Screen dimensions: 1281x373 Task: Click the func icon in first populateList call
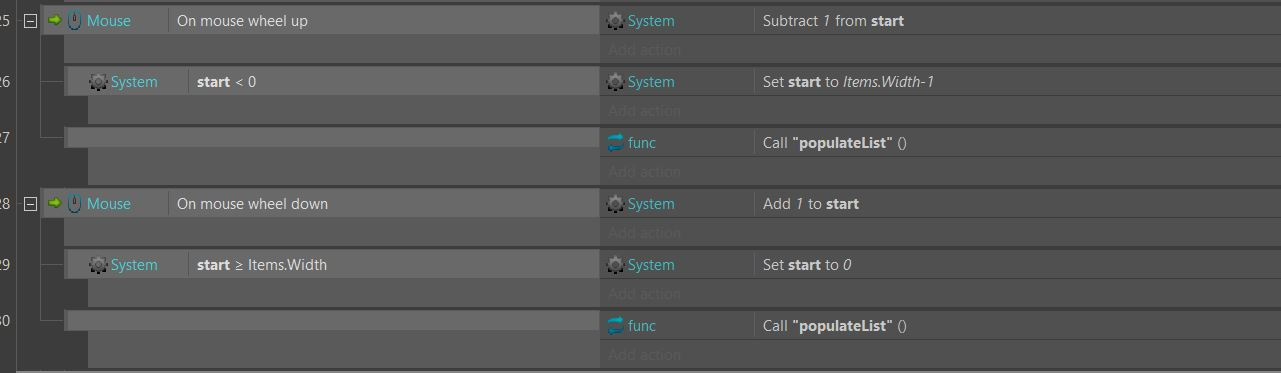tap(616, 143)
